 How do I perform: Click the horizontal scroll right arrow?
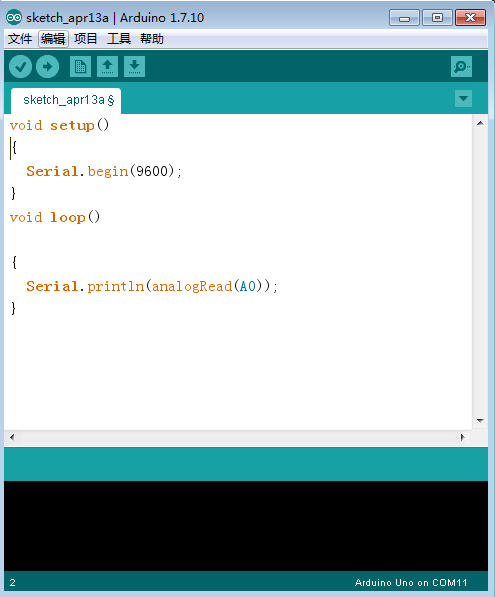click(x=463, y=437)
